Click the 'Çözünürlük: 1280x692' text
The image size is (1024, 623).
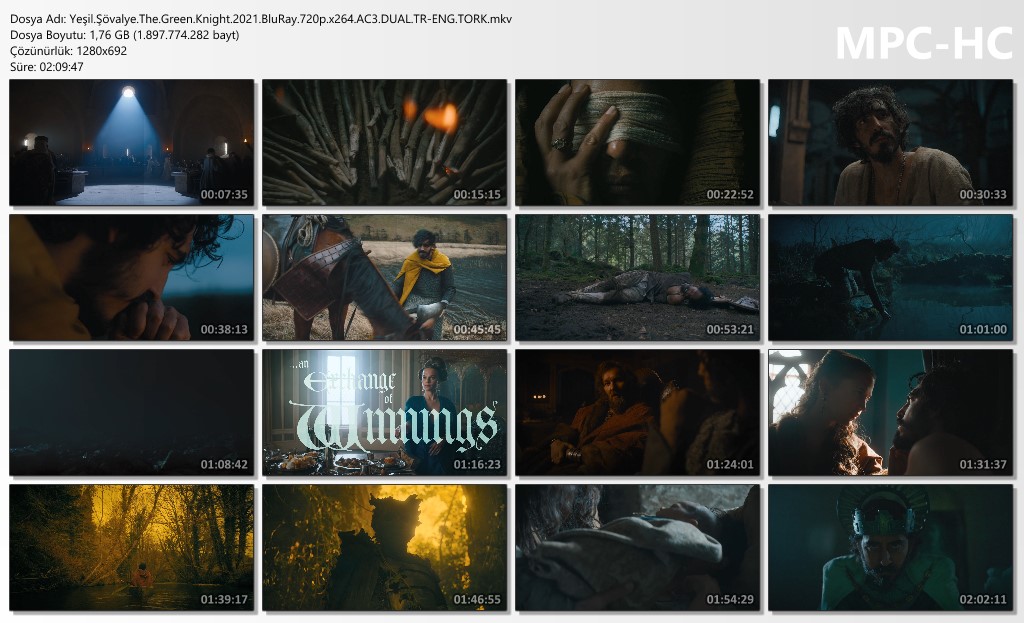69,50
